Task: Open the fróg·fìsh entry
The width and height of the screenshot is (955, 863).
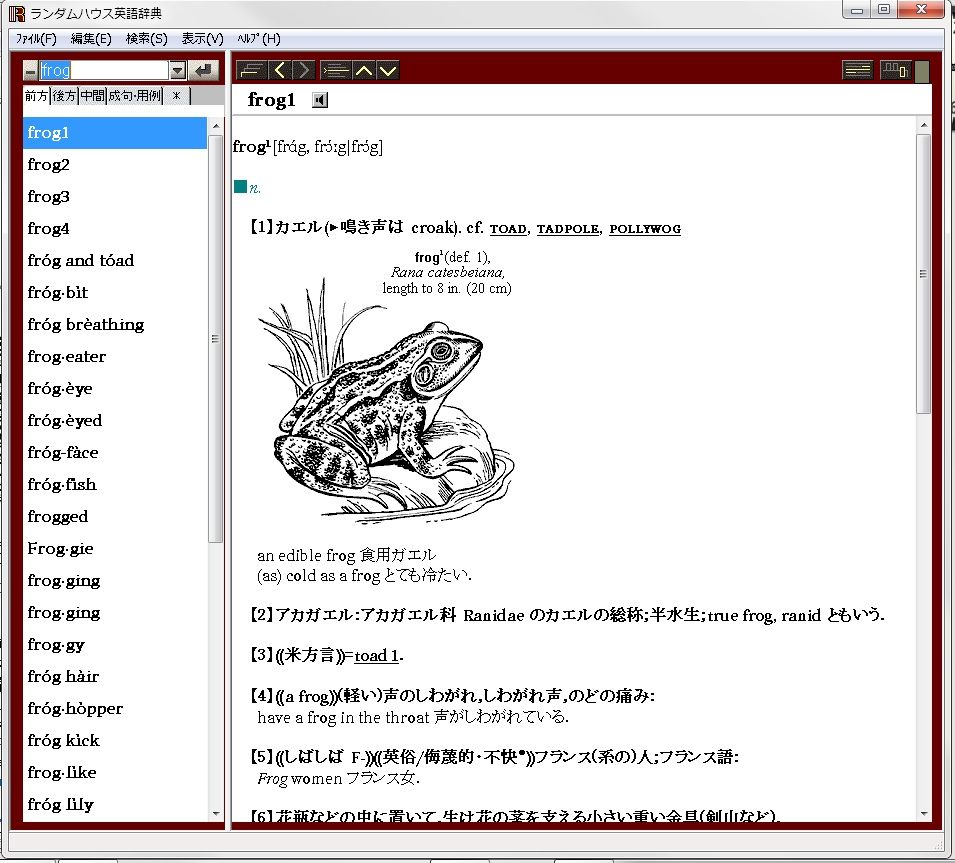Action: tap(115, 485)
